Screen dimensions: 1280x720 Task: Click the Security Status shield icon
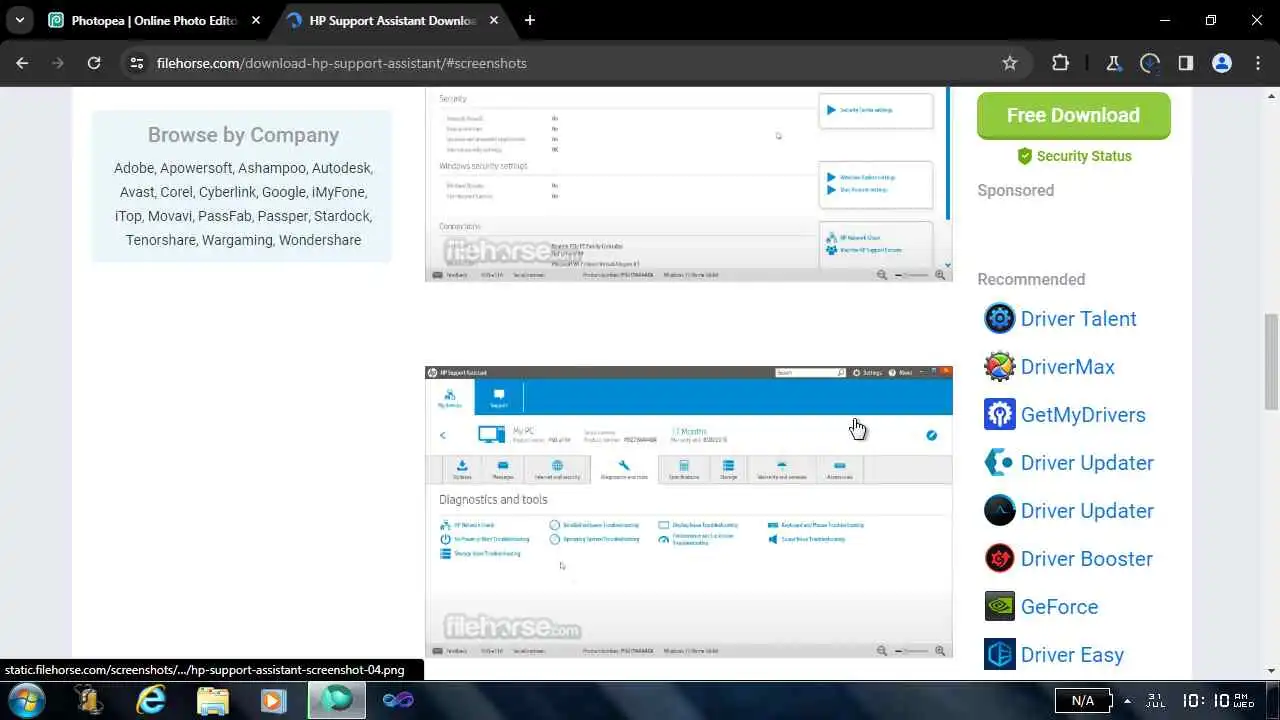[x=1024, y=156]
